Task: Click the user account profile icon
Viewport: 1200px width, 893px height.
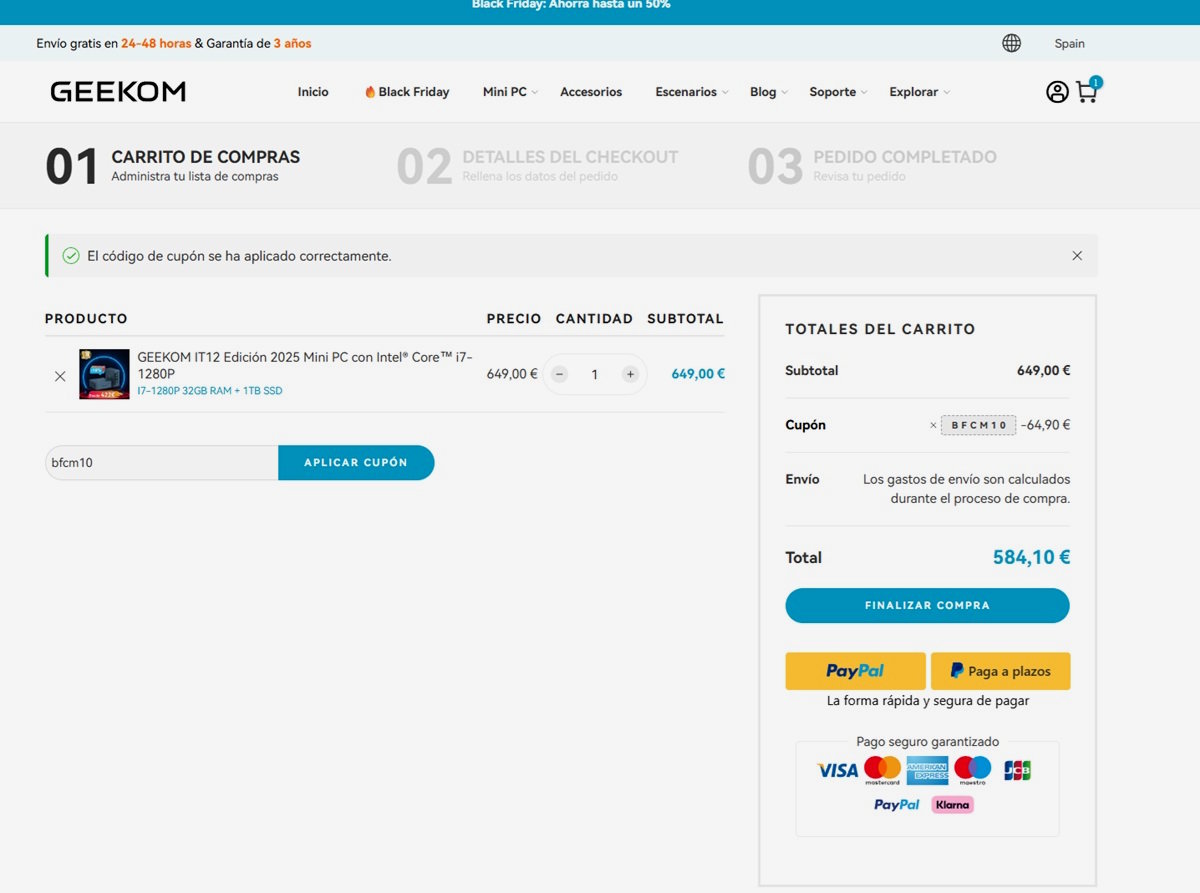Action: [x=1057, y=92]
